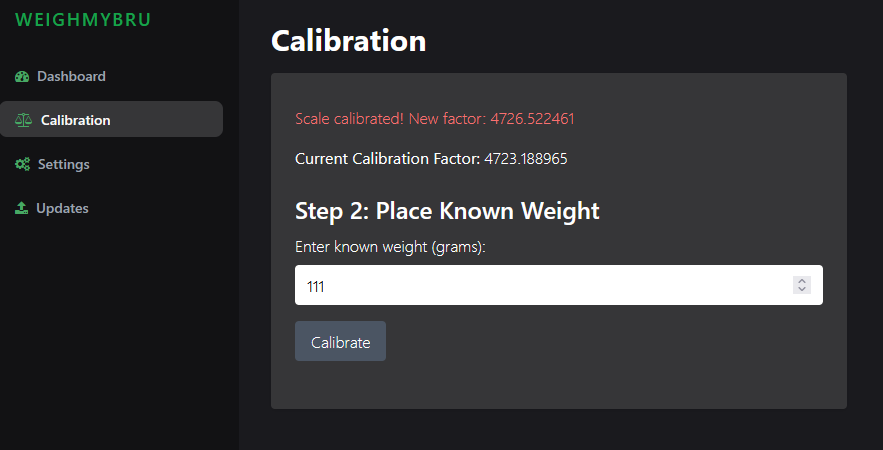Click the "Step 2: Place Known Weight" heading
The height and width of the screenshot is (450, 883).
(447, 211)
